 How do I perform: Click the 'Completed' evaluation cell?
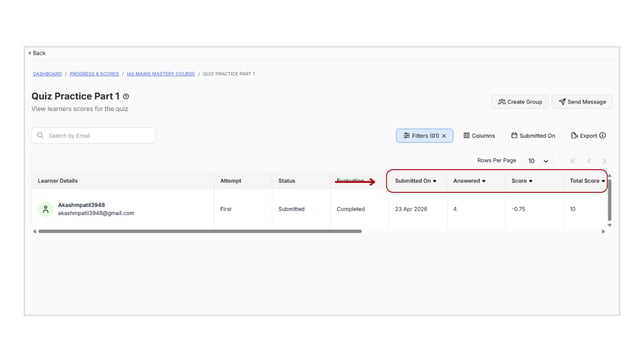point(350,209)
